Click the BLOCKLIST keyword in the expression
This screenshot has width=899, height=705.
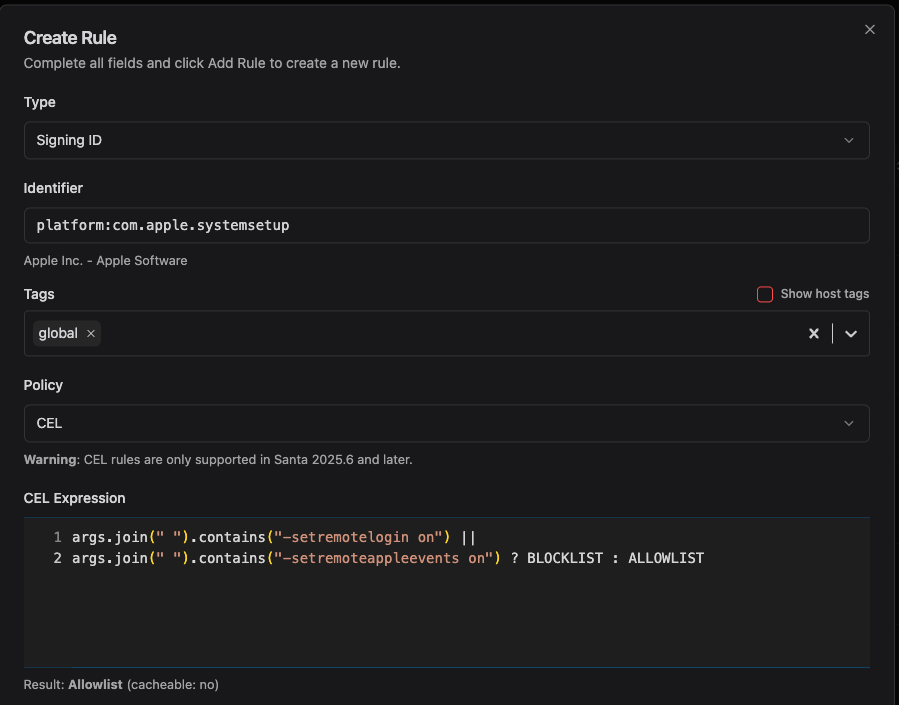(x=564, y=558)
